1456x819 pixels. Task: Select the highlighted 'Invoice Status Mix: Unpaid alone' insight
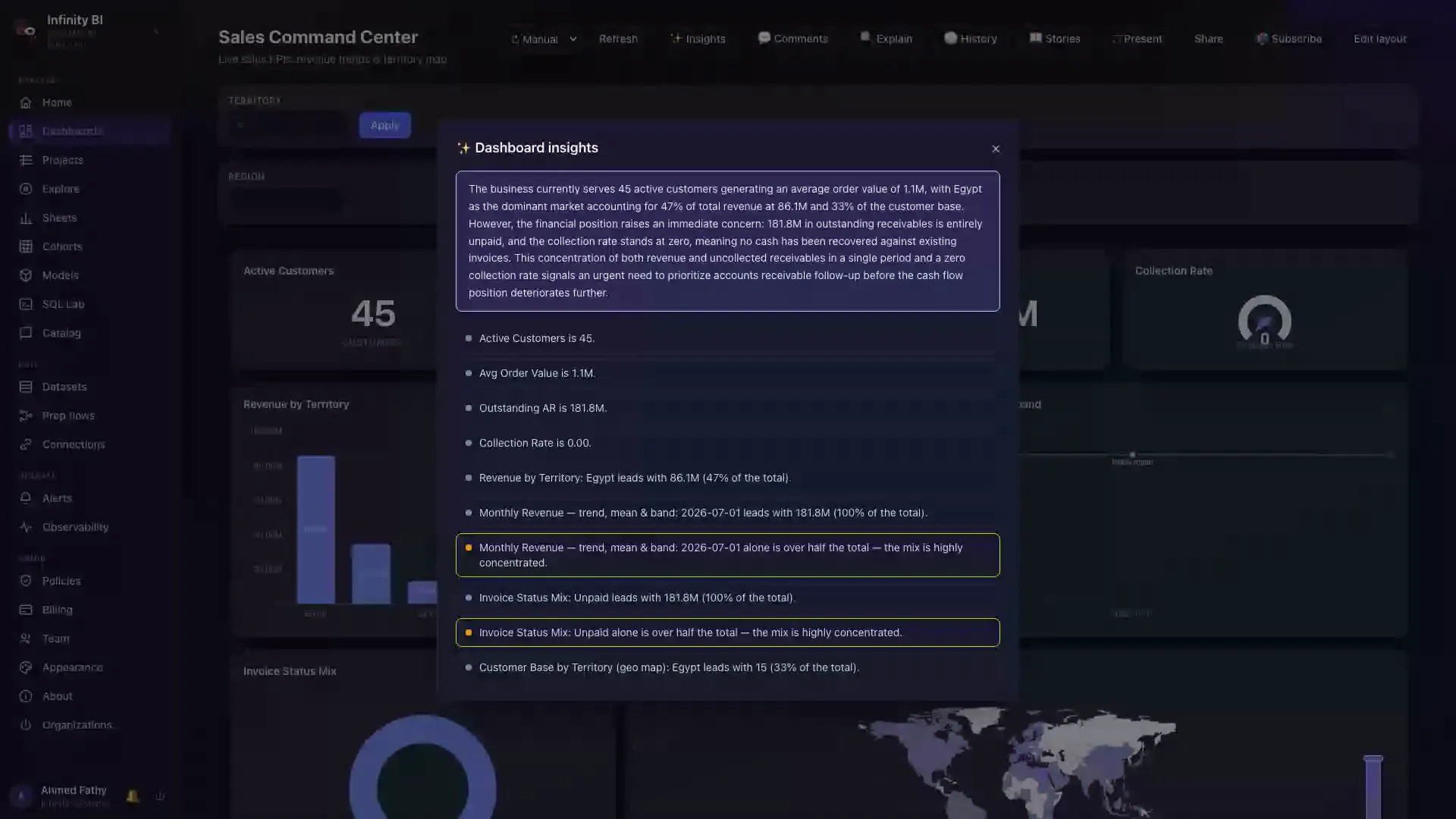[727, 632]
